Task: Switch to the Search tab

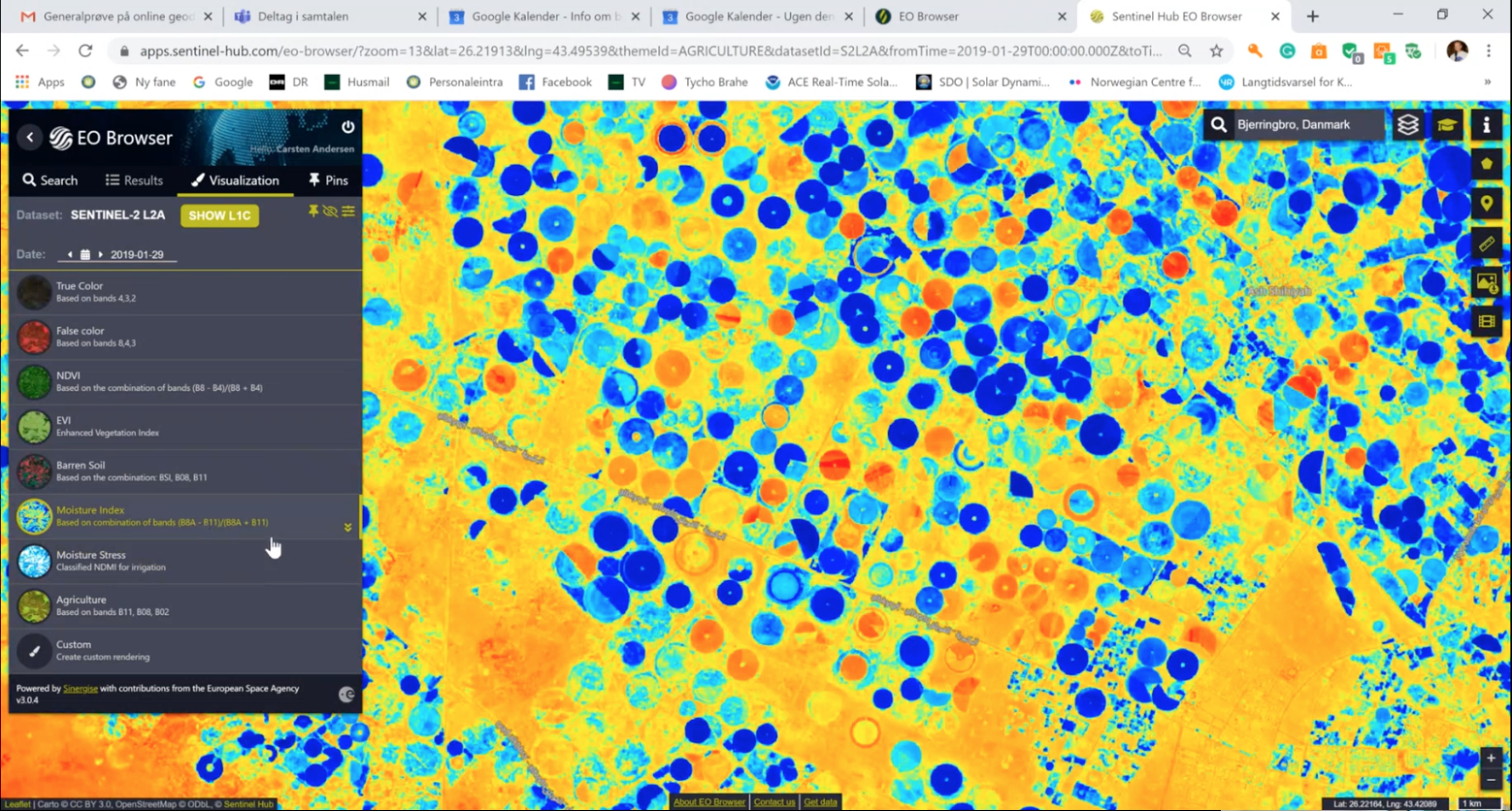Action: click(50, 180)
